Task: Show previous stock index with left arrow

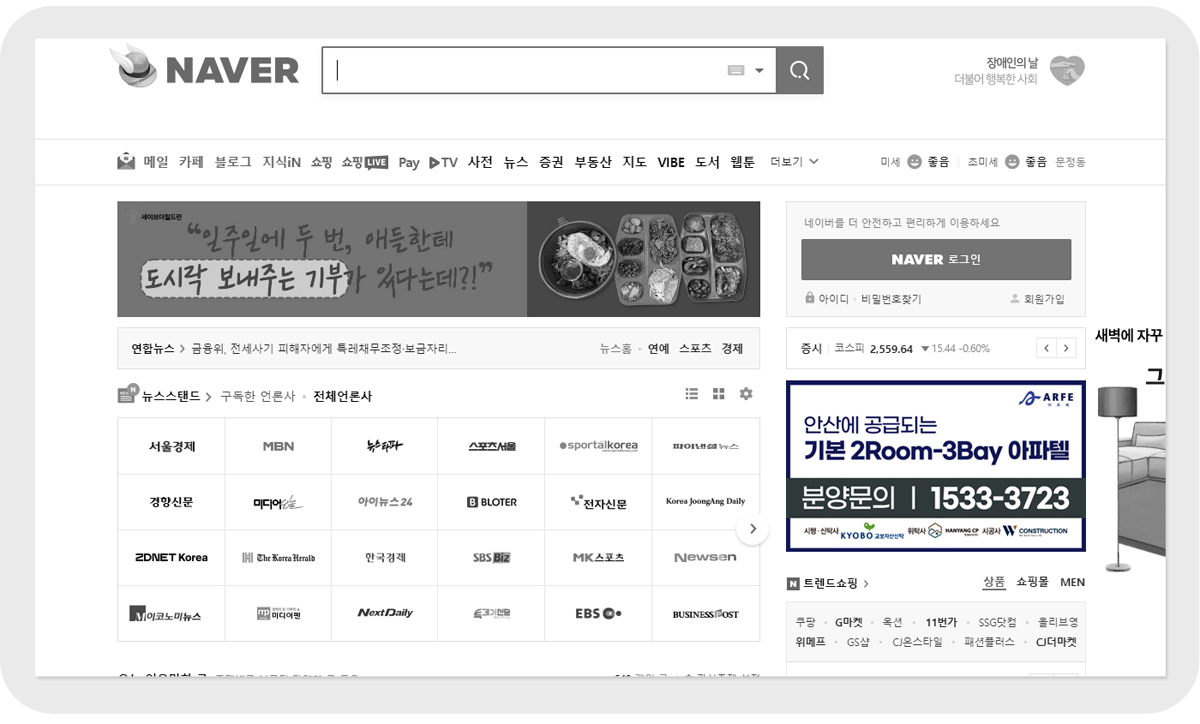Action: pyautogui.click(x=1046, y=348)
